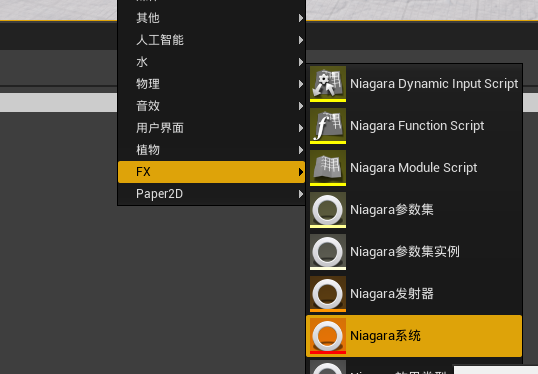The image size is (538, 374).
Task: Choose Niagara参数集实例 from the FX submenu
Action: 414,252
